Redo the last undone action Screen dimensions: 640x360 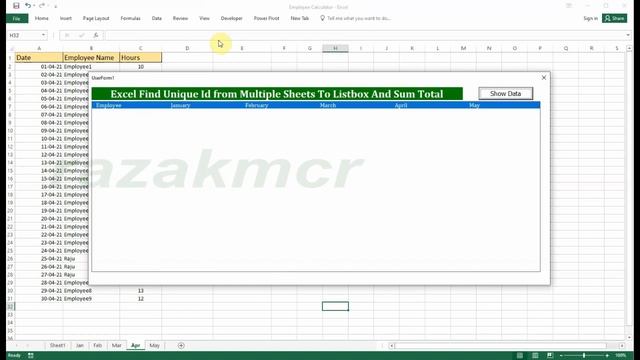coord(42,6)
